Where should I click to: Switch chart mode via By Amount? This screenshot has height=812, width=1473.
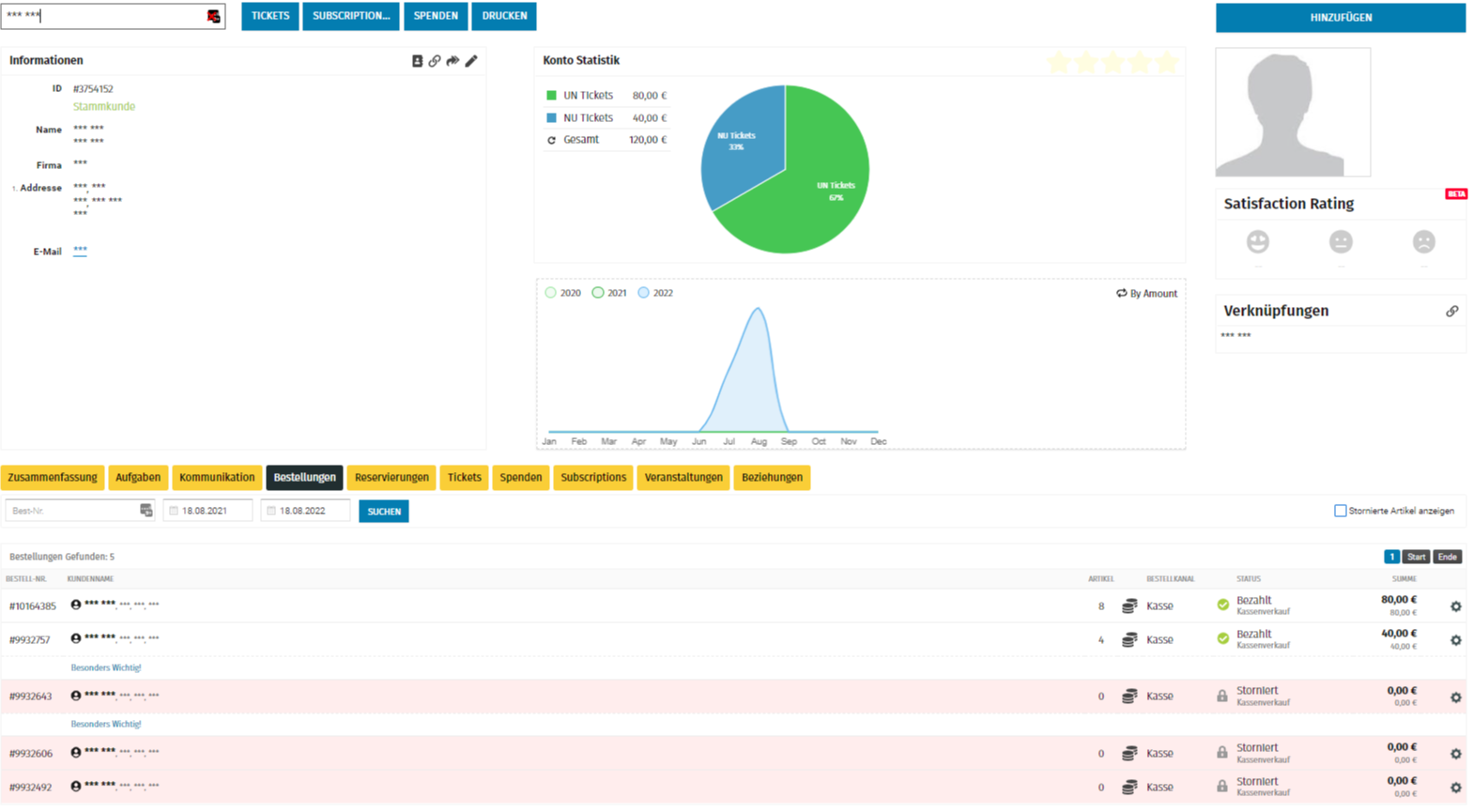[x=1146, y=294]
